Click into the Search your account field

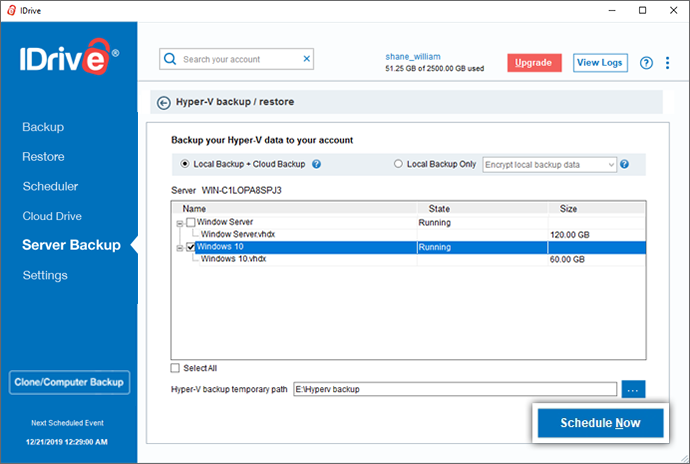236,59
